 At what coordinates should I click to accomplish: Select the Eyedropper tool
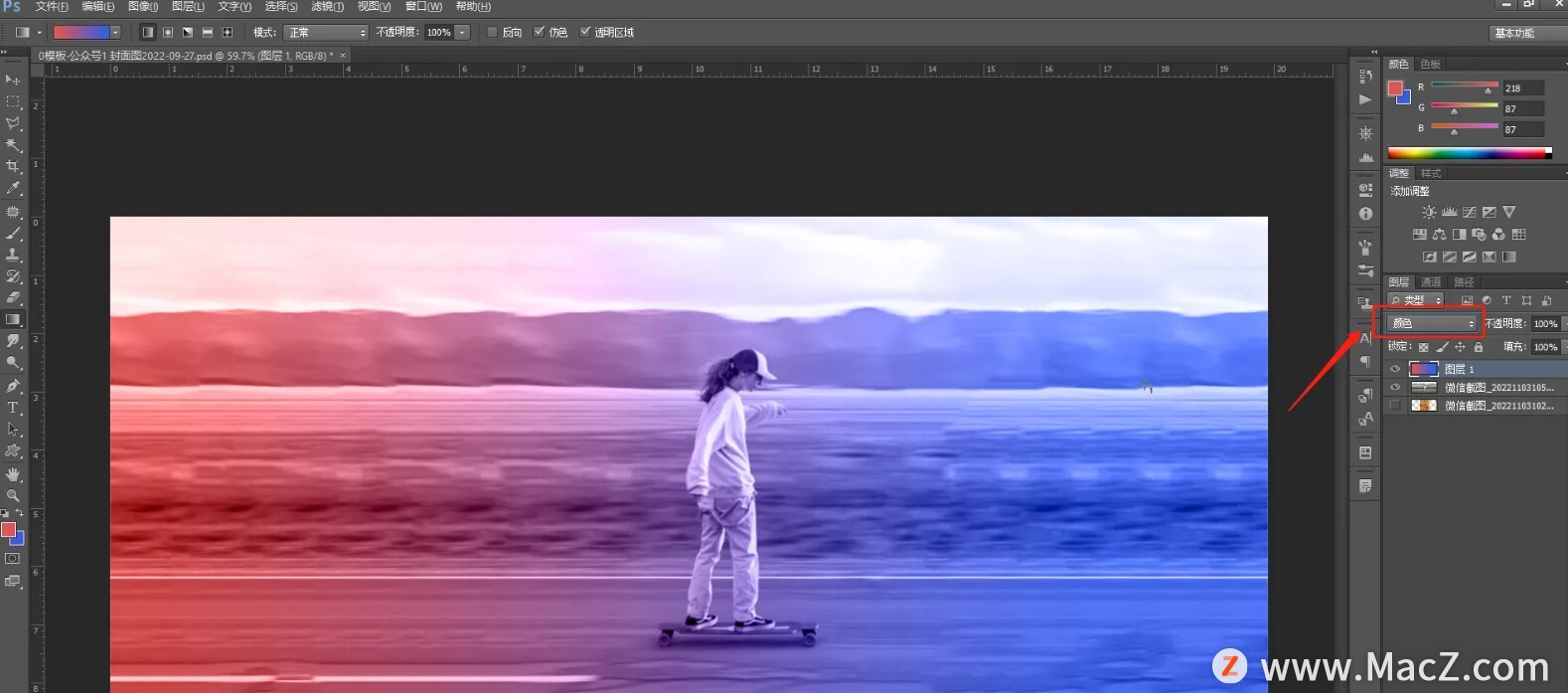13,188
